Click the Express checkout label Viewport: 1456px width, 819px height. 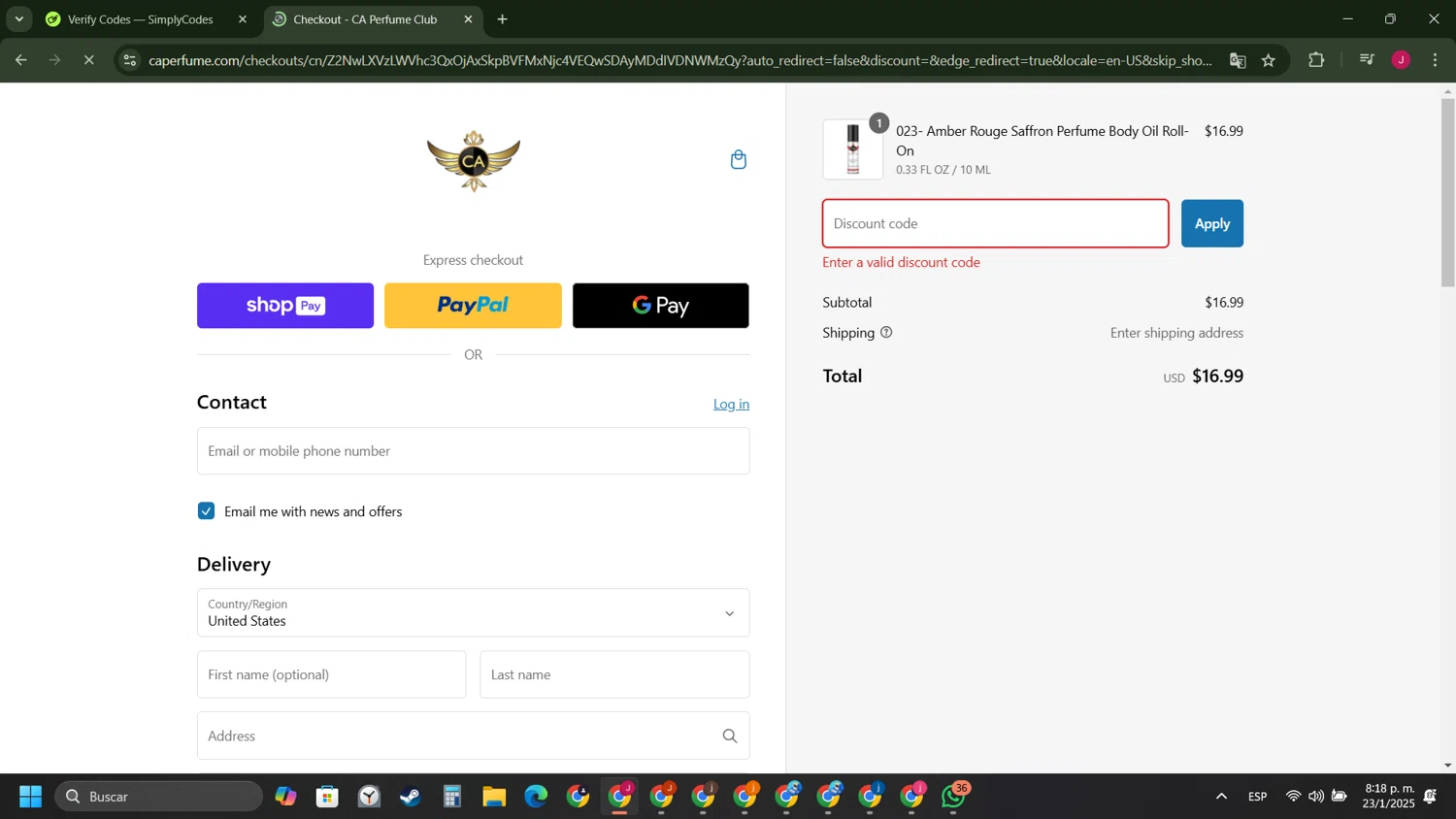point(473,260)
